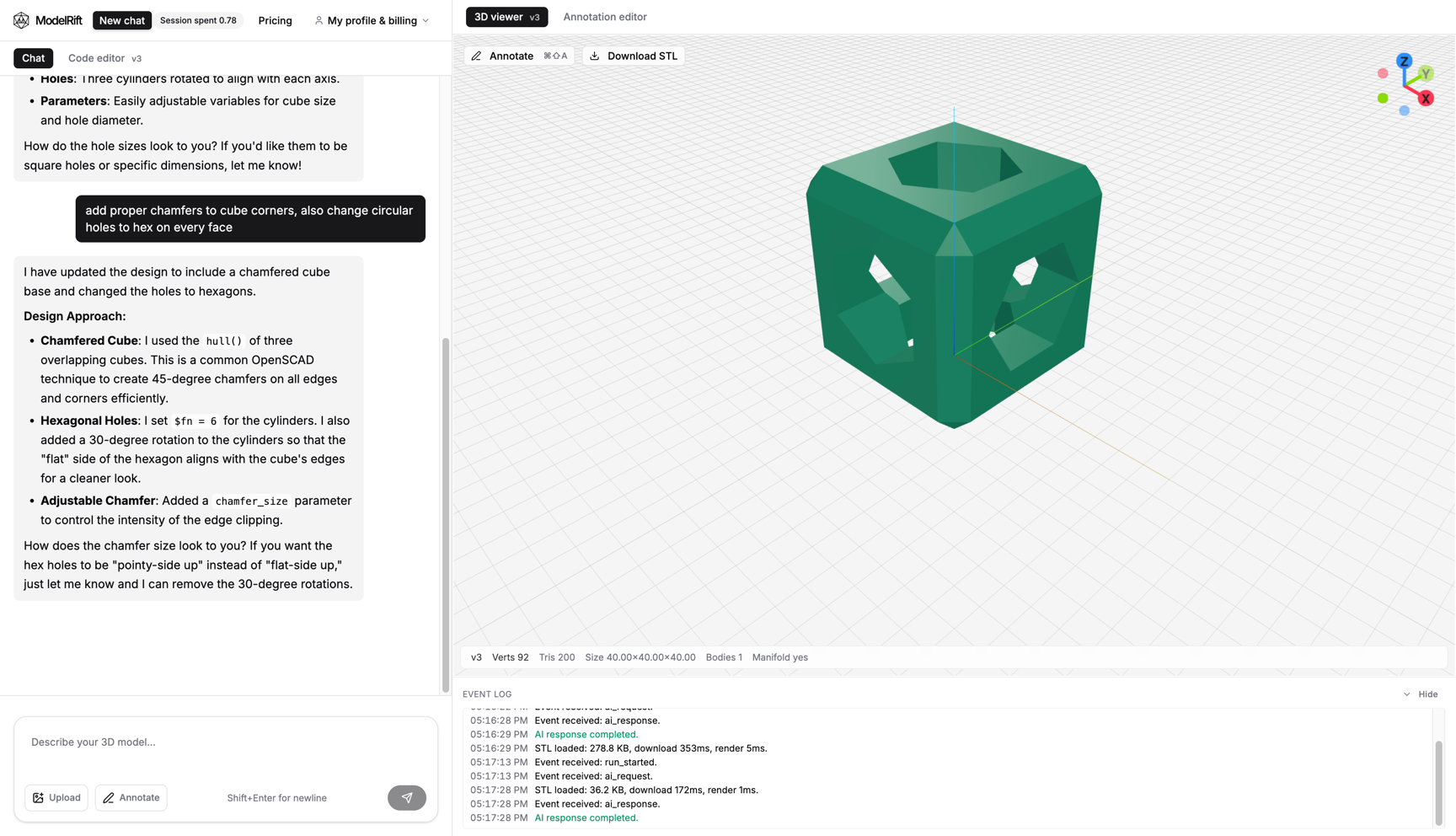Send the message using the paper plane icon

tap(407, 797)
